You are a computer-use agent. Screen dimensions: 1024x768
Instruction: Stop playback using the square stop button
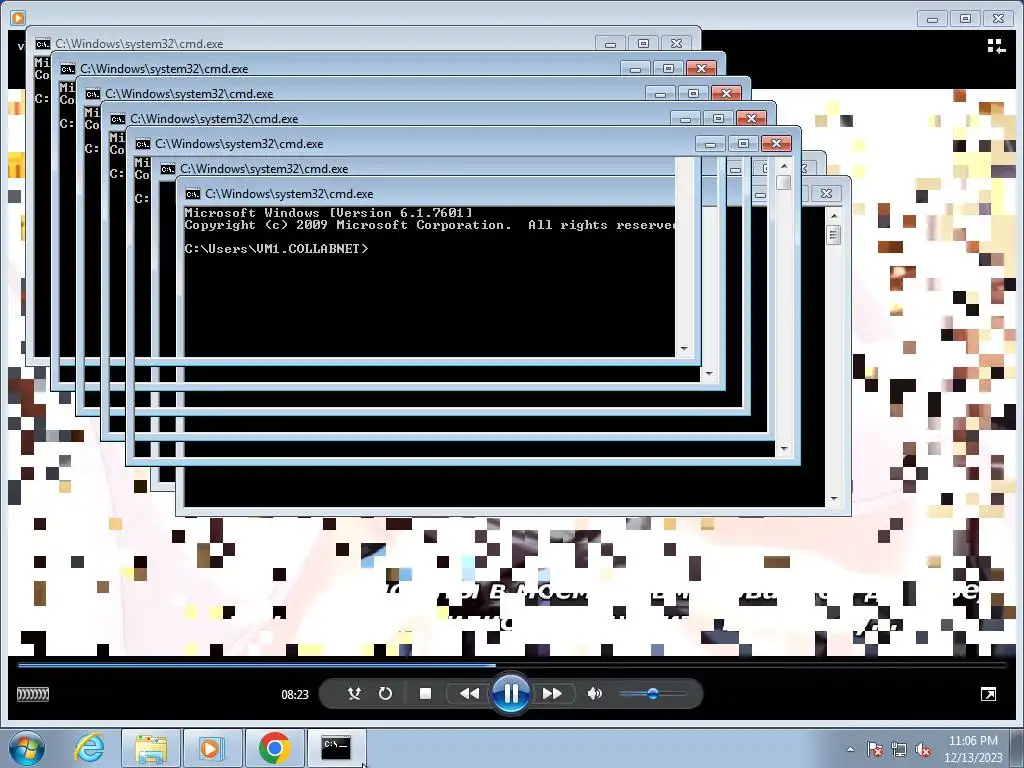(425, 694)
